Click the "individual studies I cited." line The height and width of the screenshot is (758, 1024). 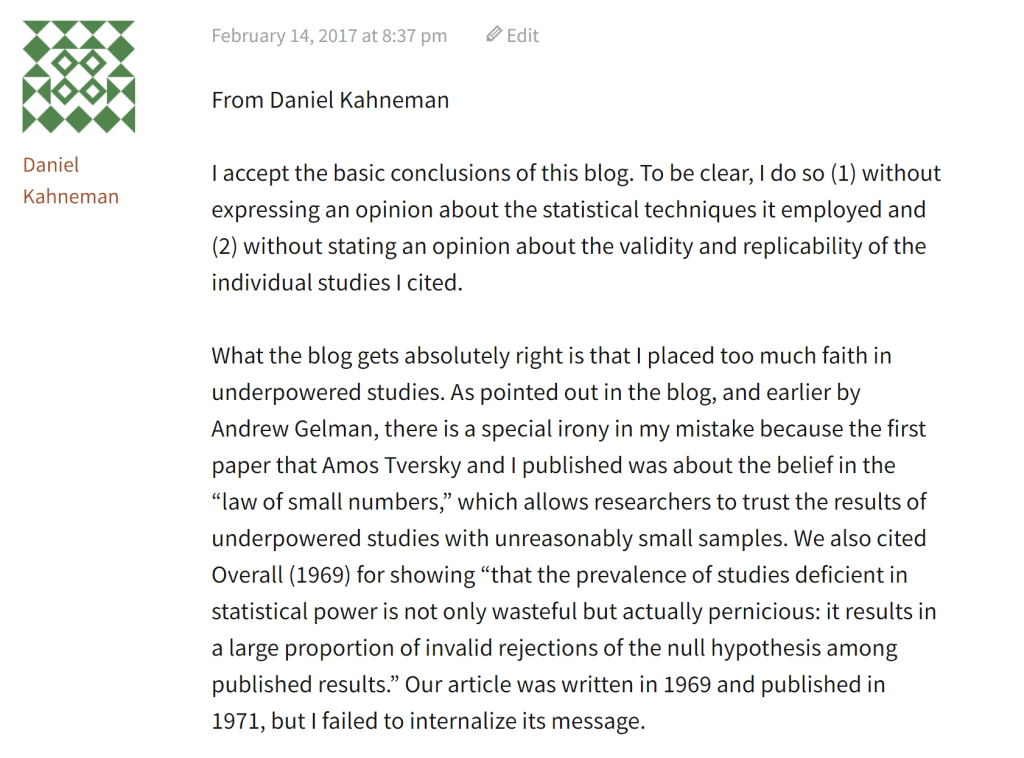point(337,283)
